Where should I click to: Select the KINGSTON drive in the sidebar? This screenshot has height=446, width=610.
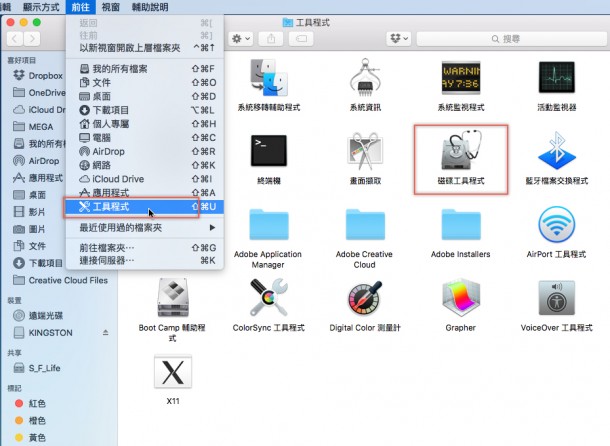(43, 333)
